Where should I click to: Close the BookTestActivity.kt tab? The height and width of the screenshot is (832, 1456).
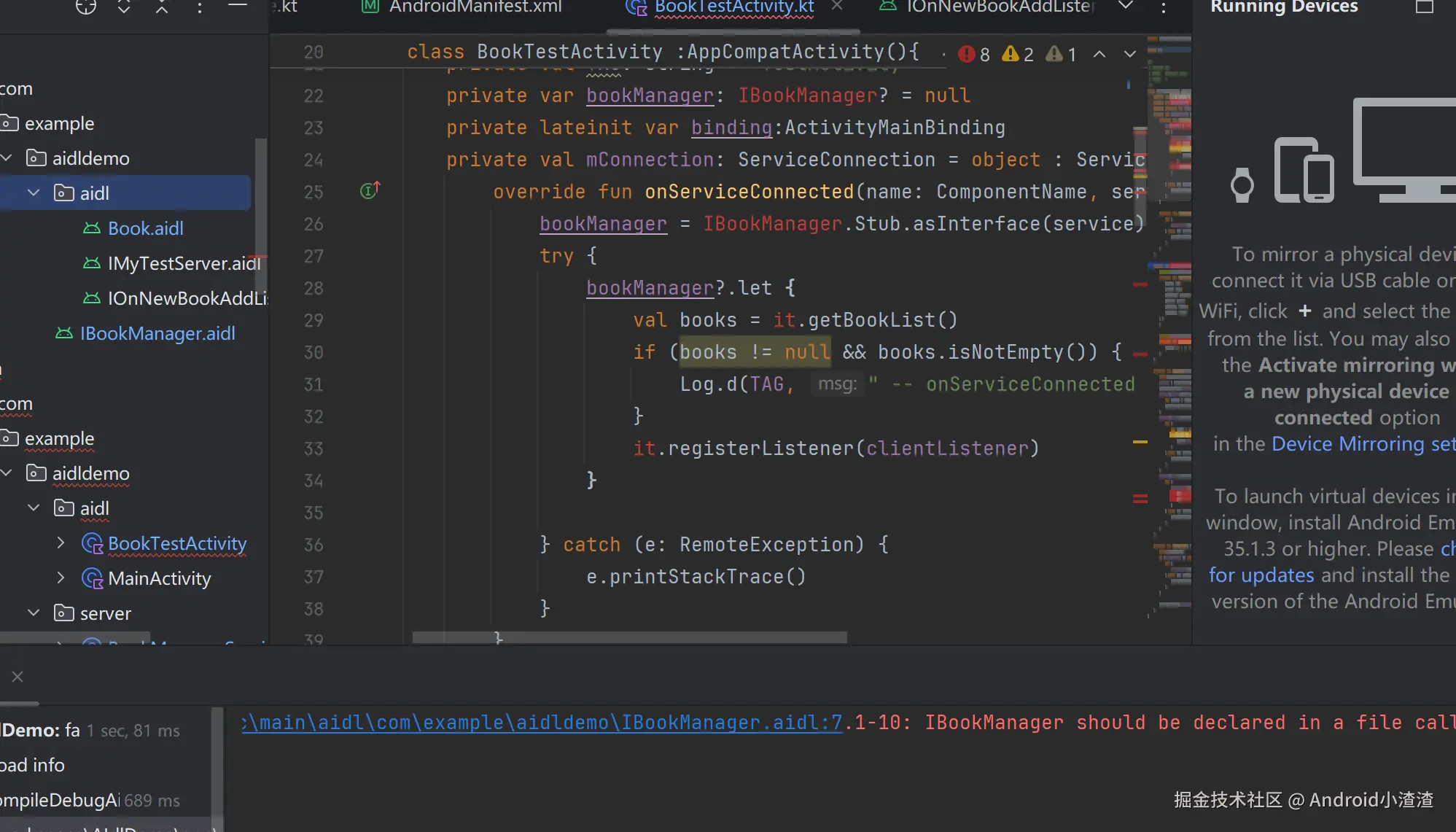point(837,6)
